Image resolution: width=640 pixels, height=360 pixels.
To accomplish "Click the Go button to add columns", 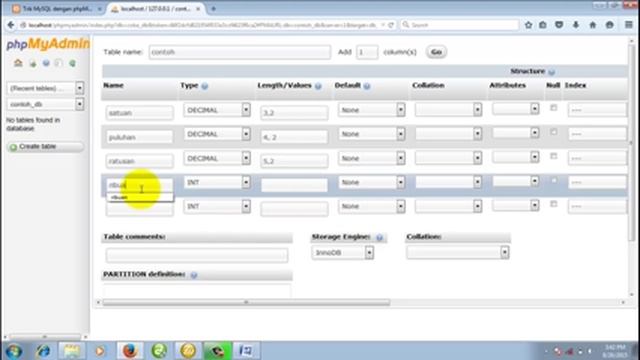I will (436, 52).
